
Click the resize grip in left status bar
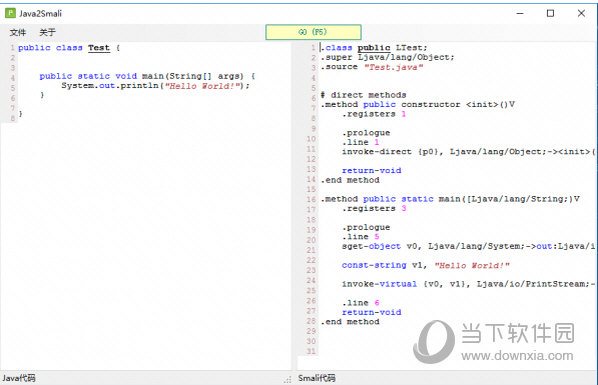pos(288,379)
